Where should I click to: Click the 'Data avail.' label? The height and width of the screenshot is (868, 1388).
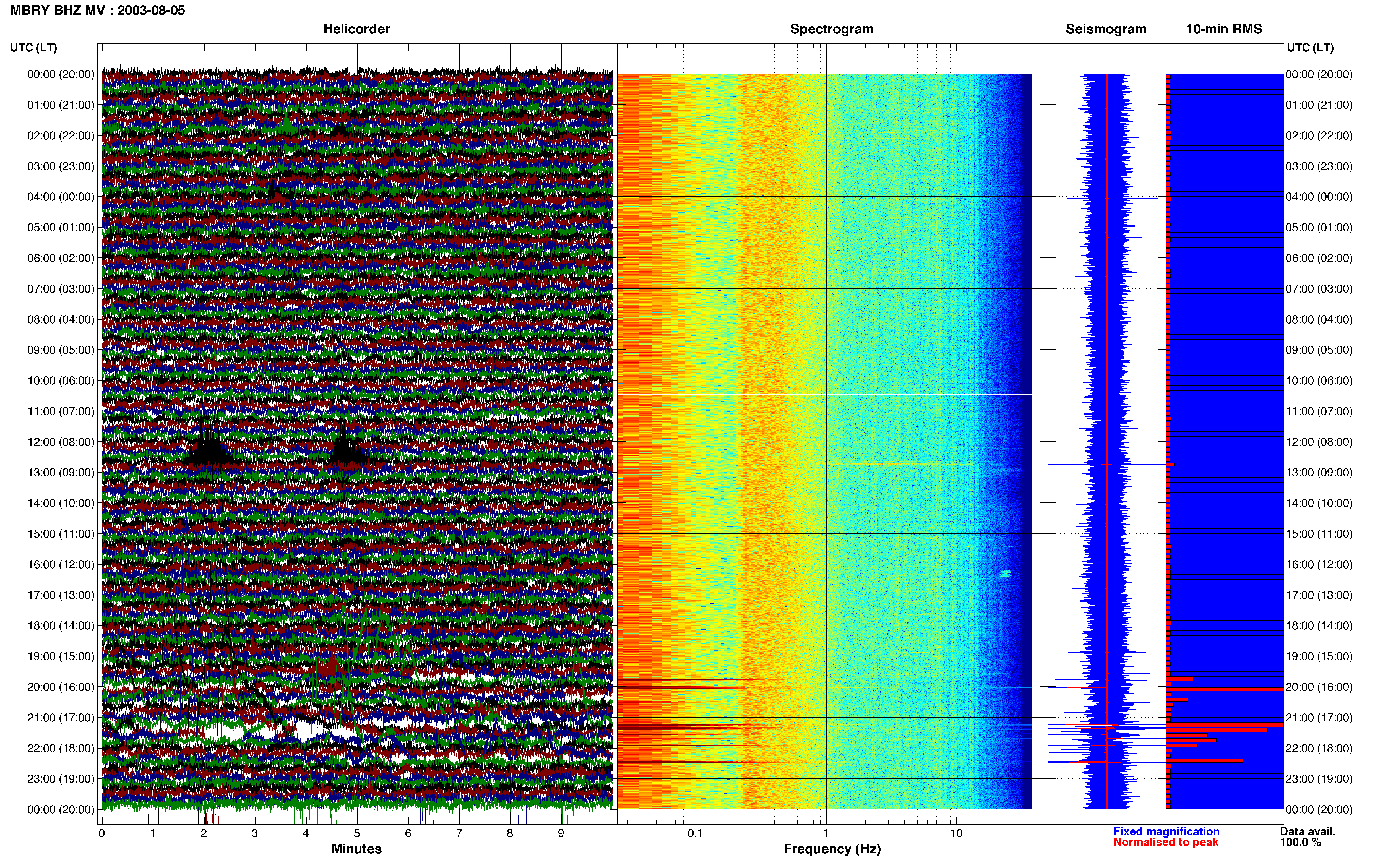tap(1308, 832)
